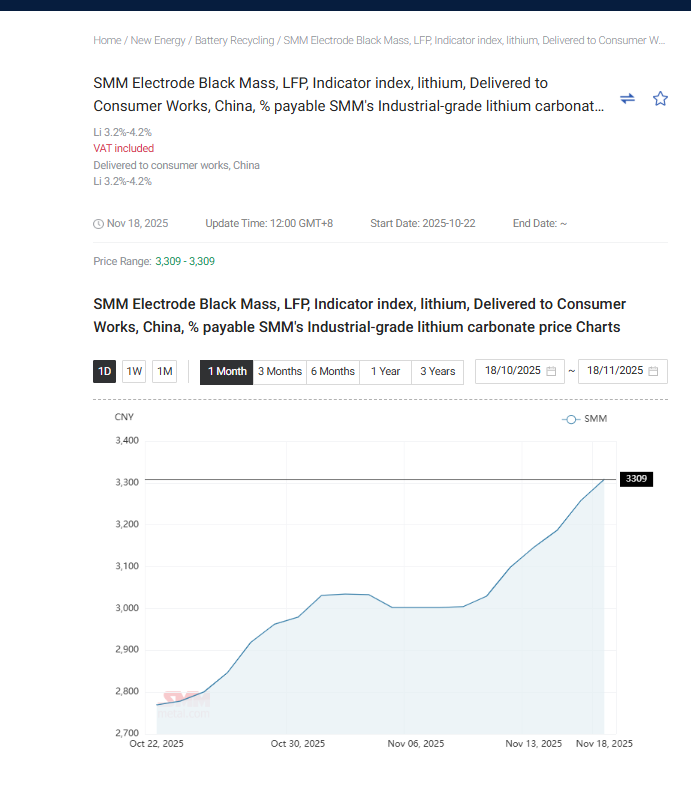The height and width of the screenshot is (785, 691).
Task: Click the clock icon beside Nov 18, 2025
Action: pos(98,224)
